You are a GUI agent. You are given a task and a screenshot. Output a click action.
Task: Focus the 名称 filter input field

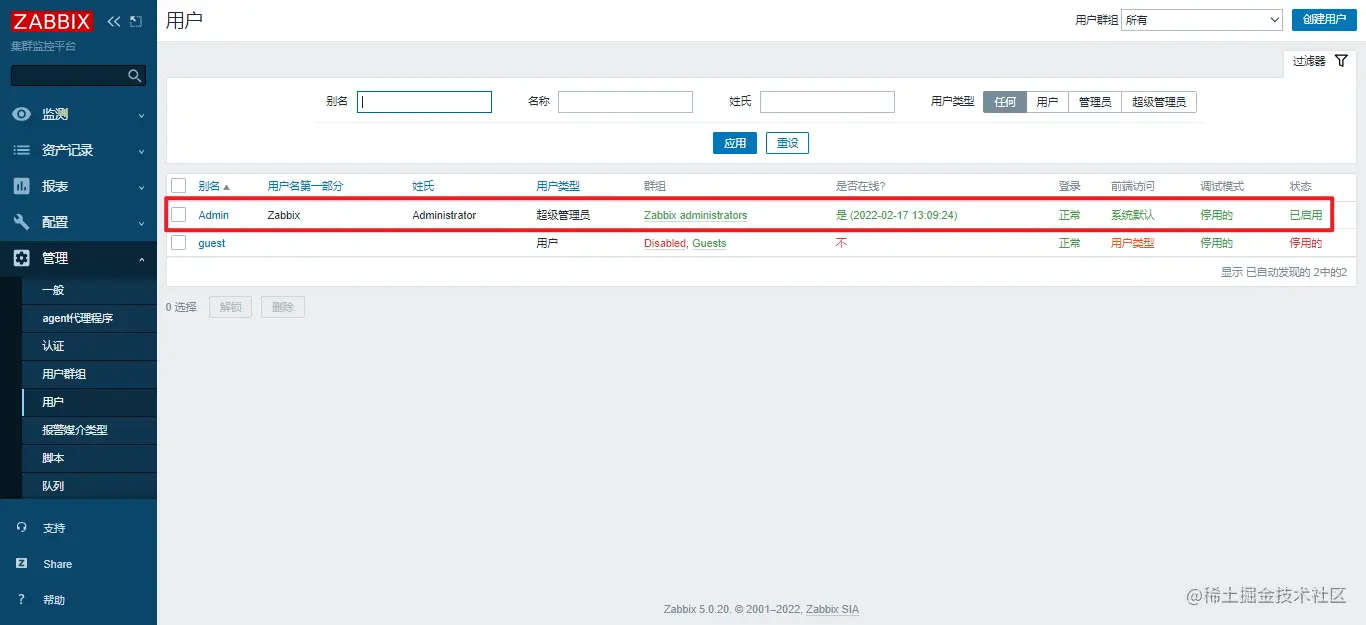tap(625, 102)
